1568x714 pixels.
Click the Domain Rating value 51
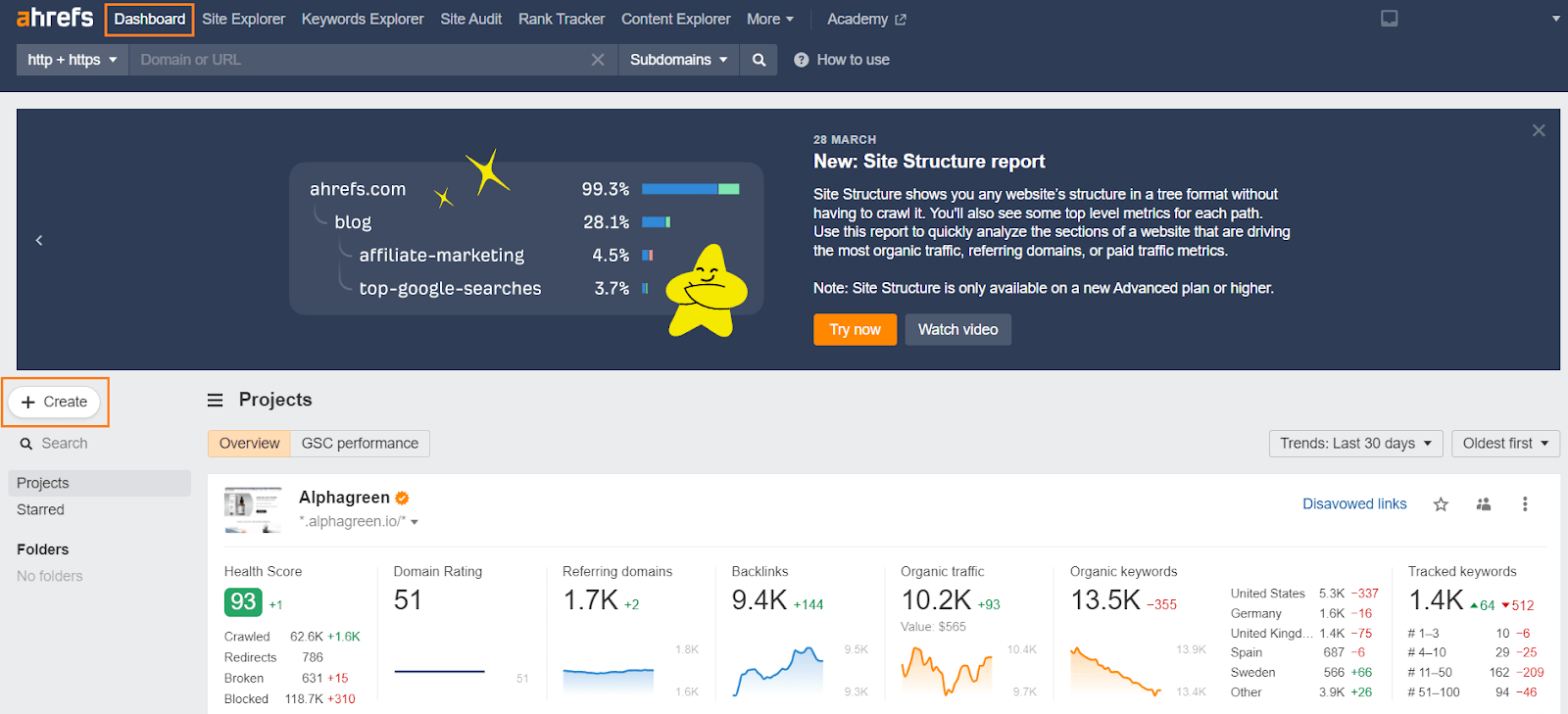coord(408,600)
